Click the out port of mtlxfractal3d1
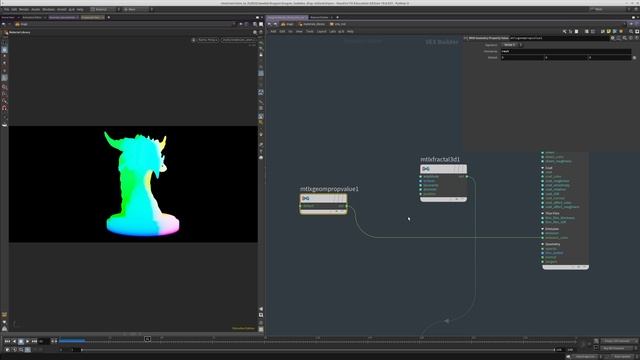Viewport: 640px width, 360px height. click(467, 177)
